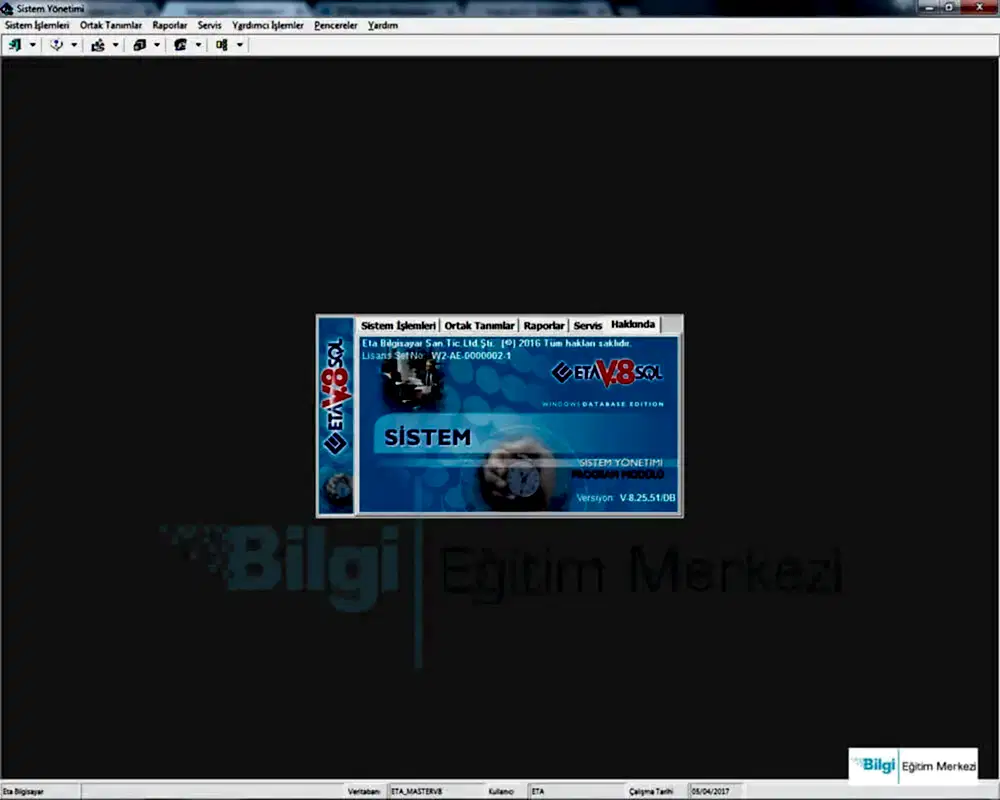Open the Sistem İşlemleri menu in menu bar

[x=37, y=25]
